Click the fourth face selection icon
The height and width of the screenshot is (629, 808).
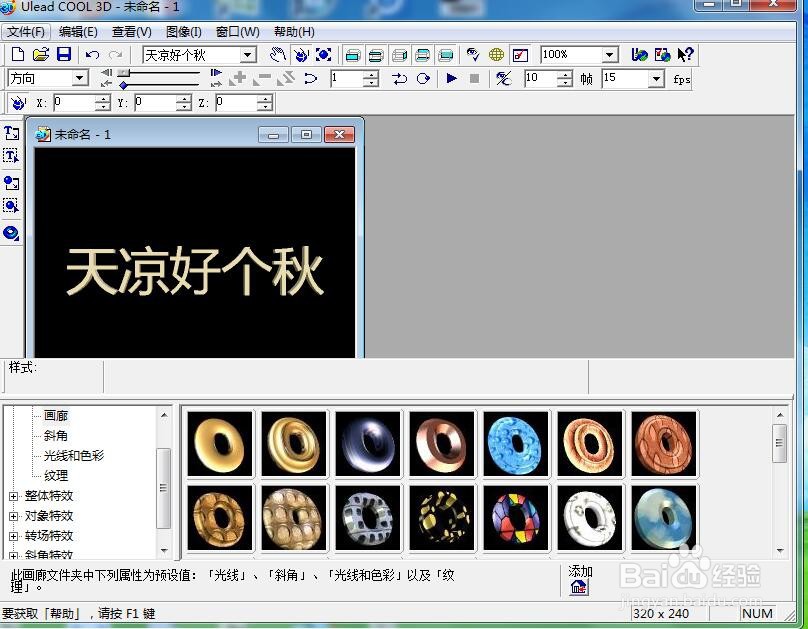tap(423, 55)
